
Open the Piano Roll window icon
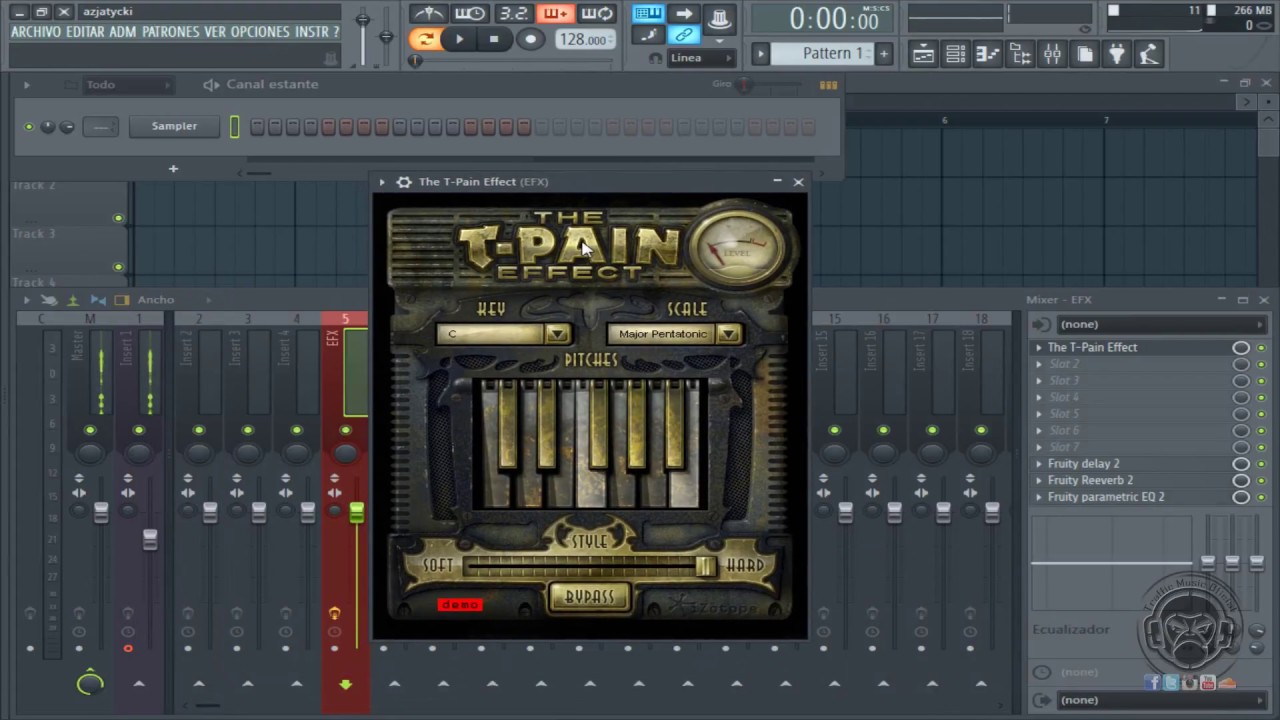coord(988,55)
